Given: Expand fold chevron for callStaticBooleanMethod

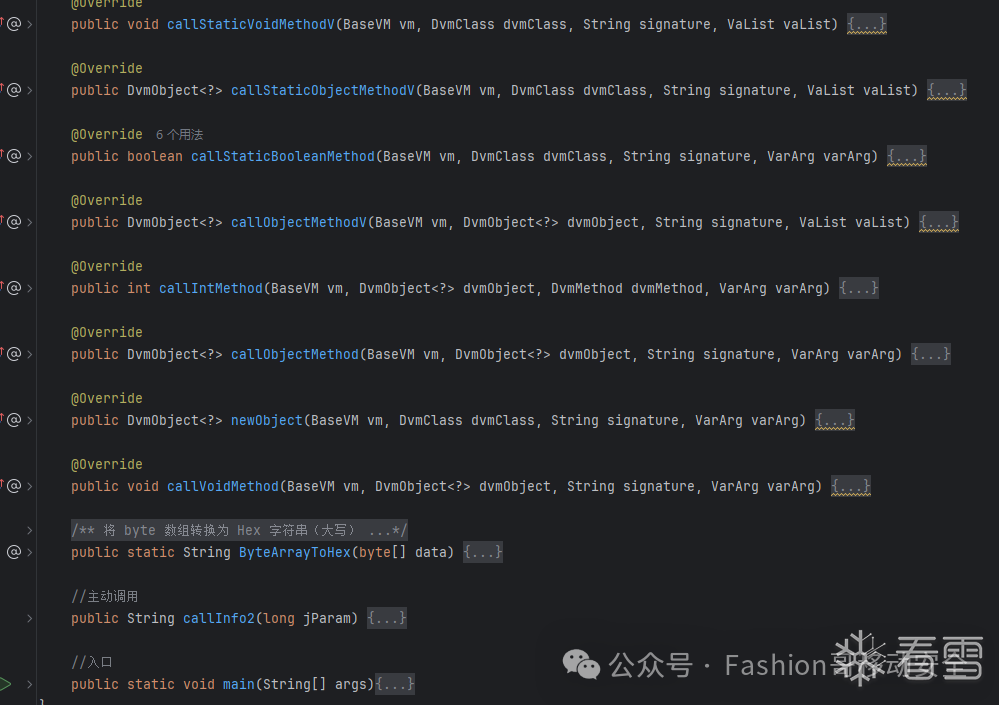Looking at the screenshot, I should point(29,156).
